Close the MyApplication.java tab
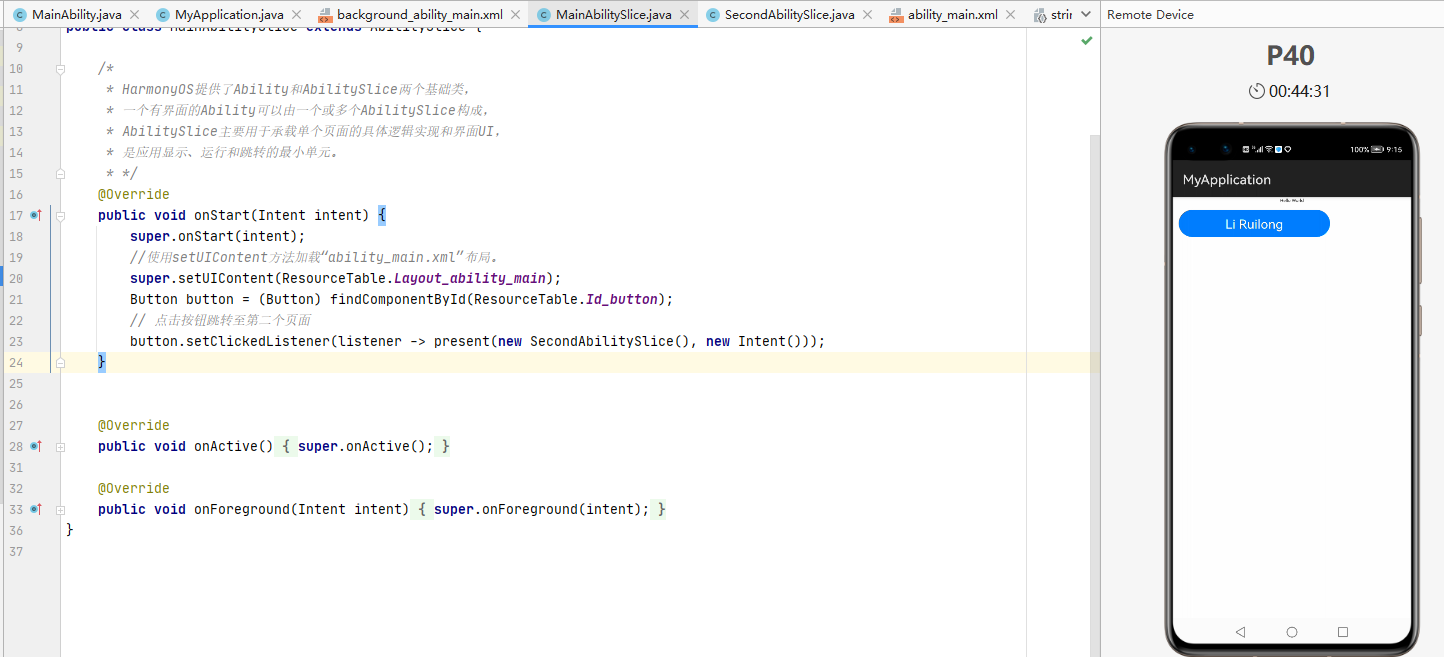This screenshot has height=657, width=1444. click(x=296, y=15)
